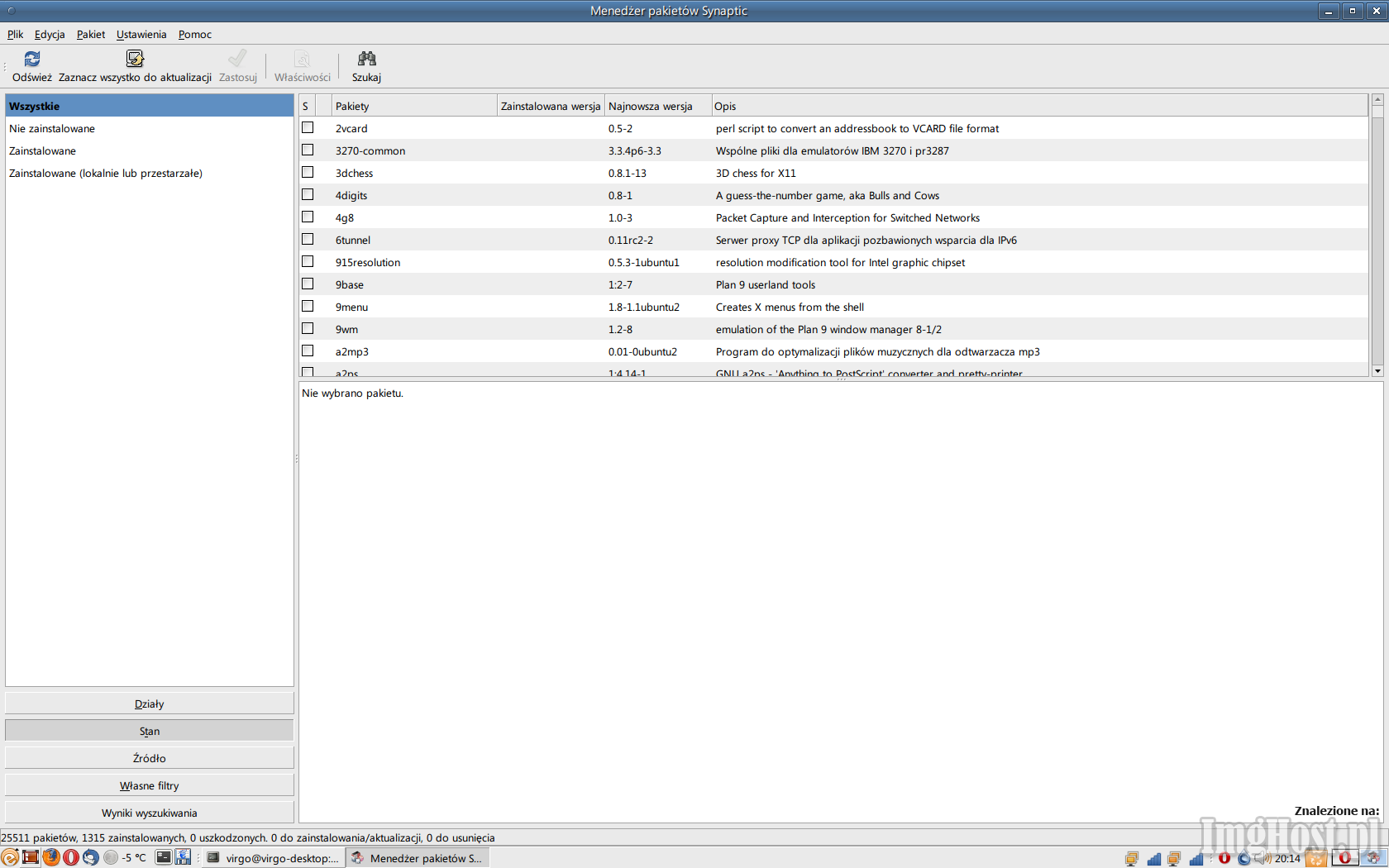This screenshot has width=1389, height=868.
Task: Open the Plik menu
Action: pos(15,34)
